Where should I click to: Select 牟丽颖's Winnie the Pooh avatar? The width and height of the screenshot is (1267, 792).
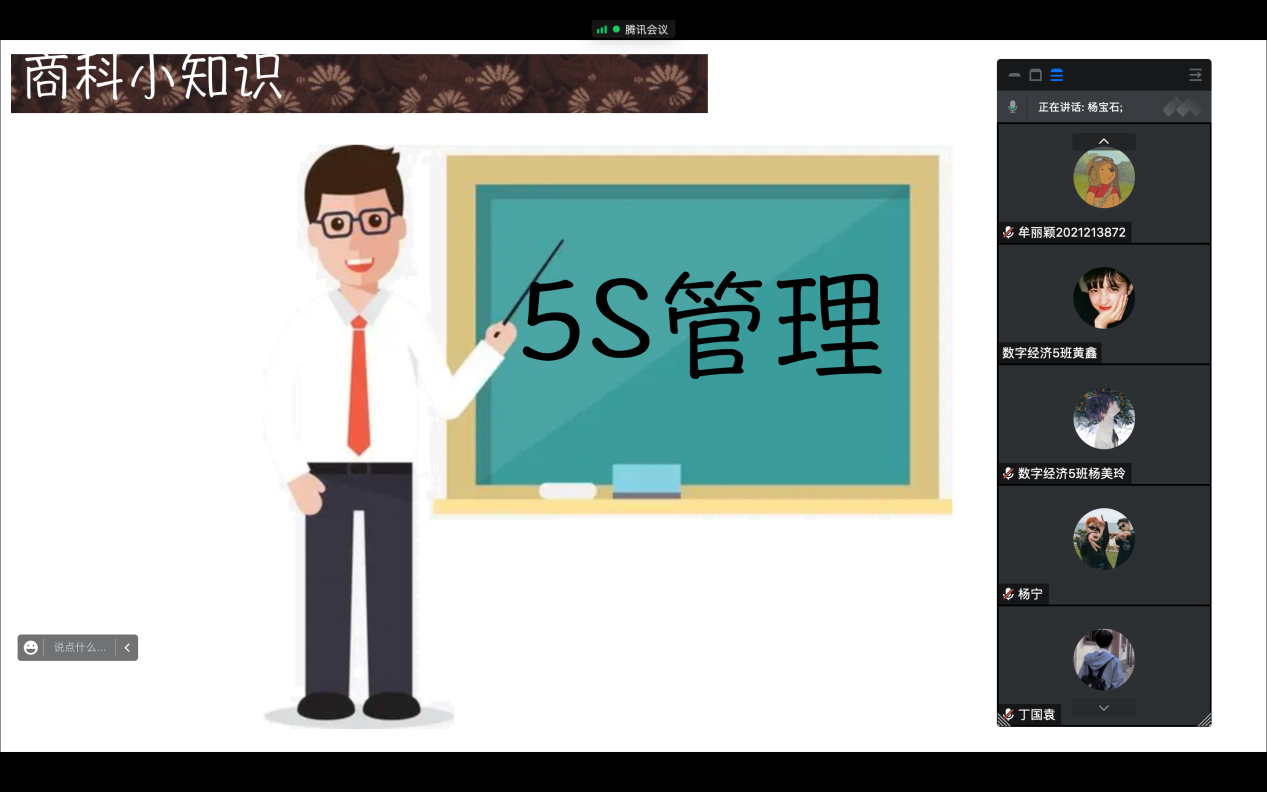1104,178
